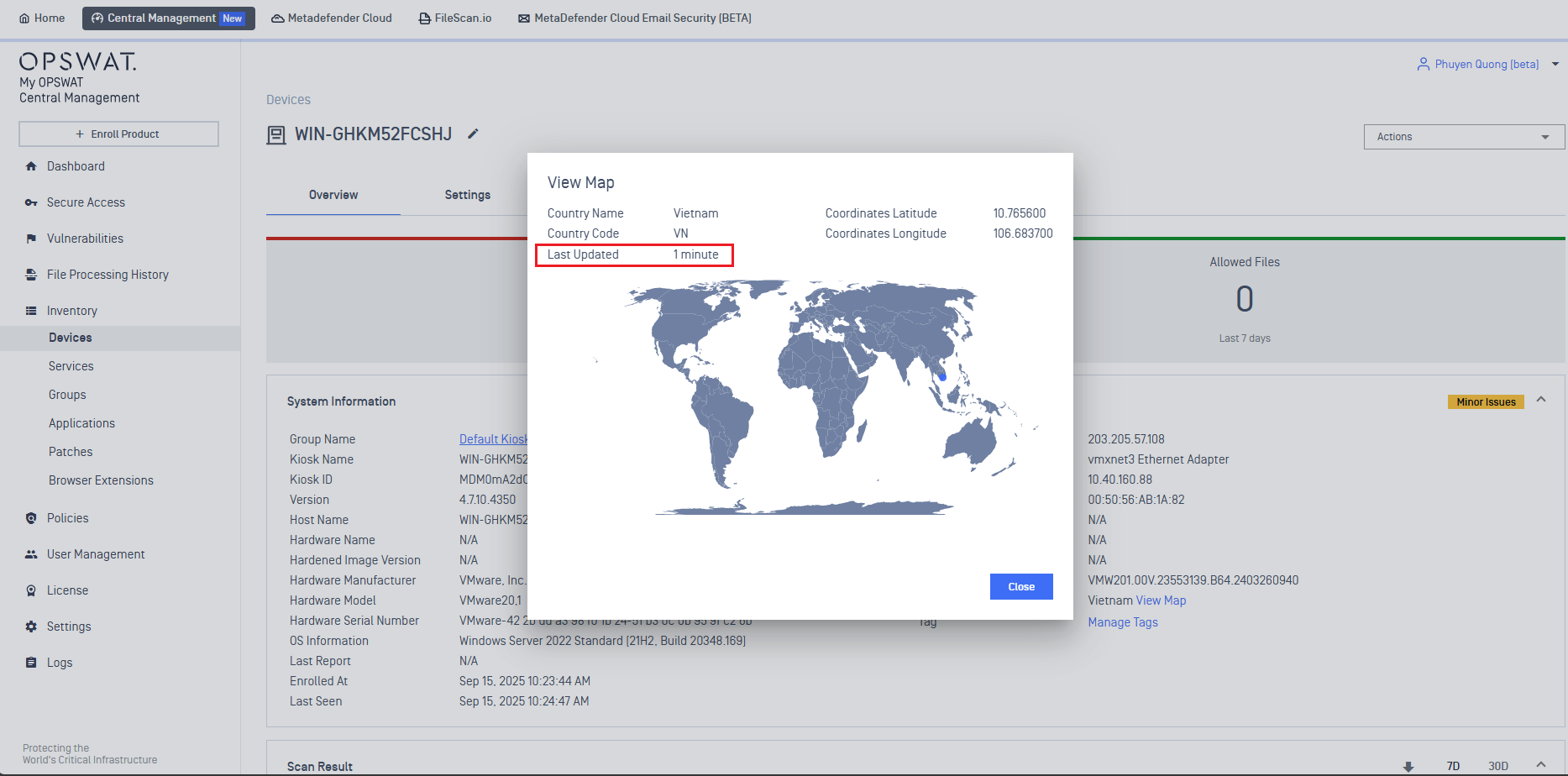This screenshot has width=1568, height=776.
Task: Click the Scan Result download arrow icon
Action: [x=1408, y=766]
